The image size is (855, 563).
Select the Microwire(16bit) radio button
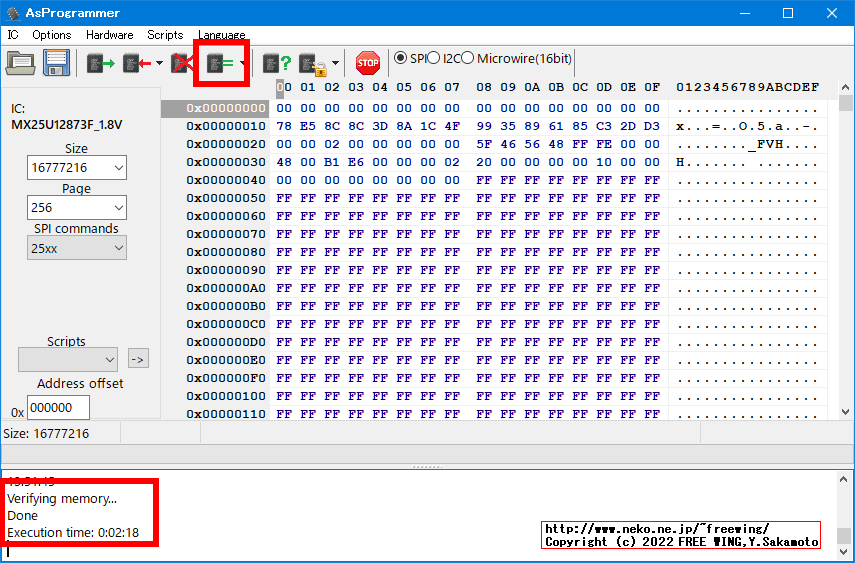pyautogui.click(x=467, y=58)
